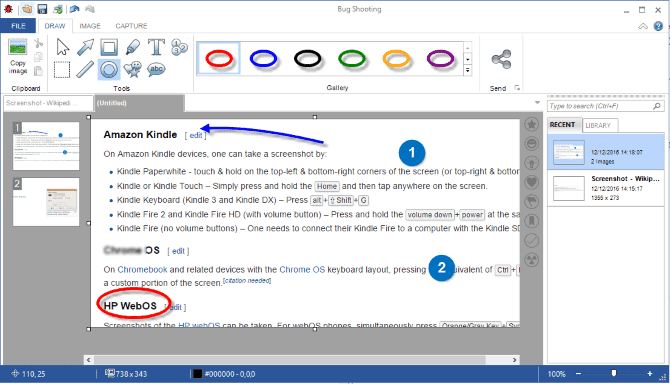The height and width of the screenshot is (384, 670).
Task: Click the lightbulb stamp icon
Action: click(532, 163)
